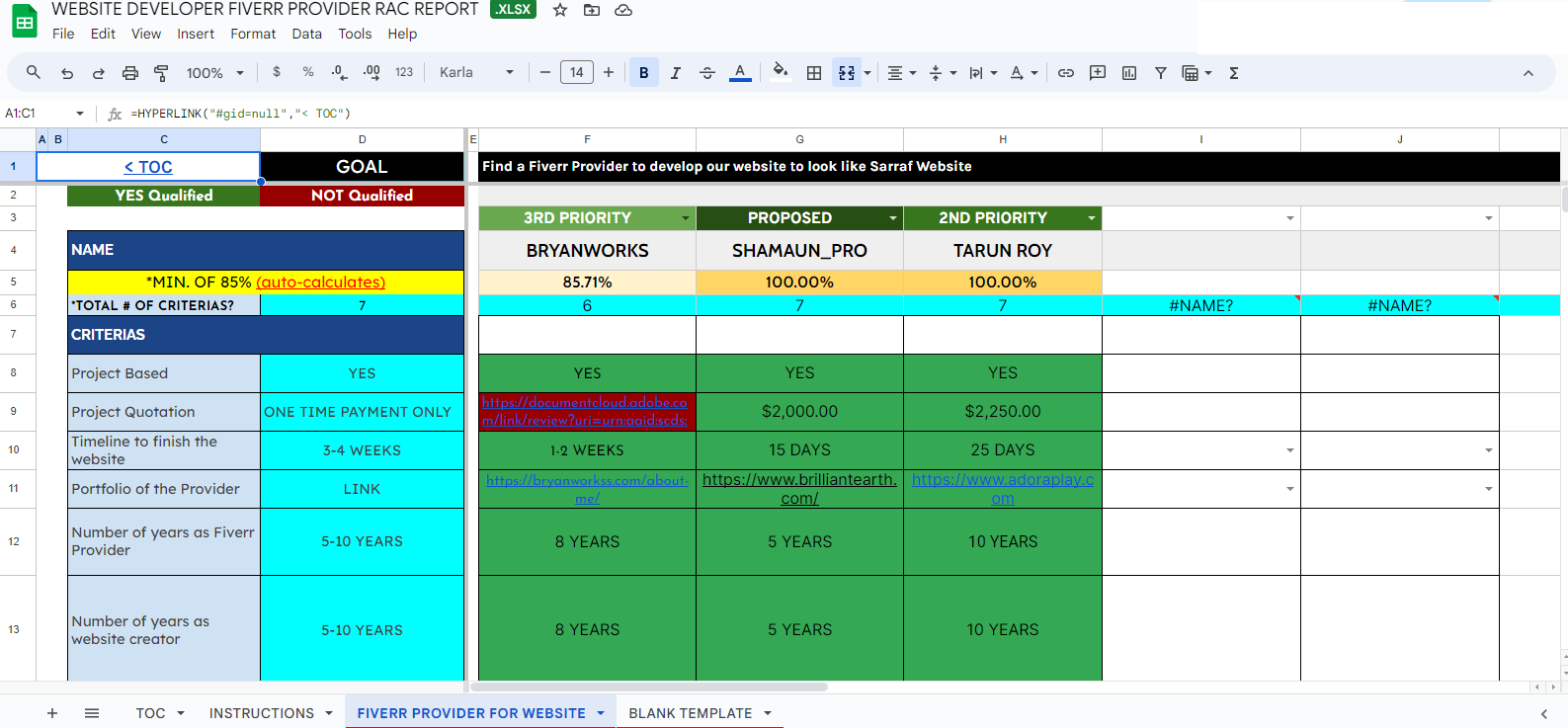This screenshot has height=728, width=1568.
Task: Activate the paint format tool
Action: [x=162, y=73]
